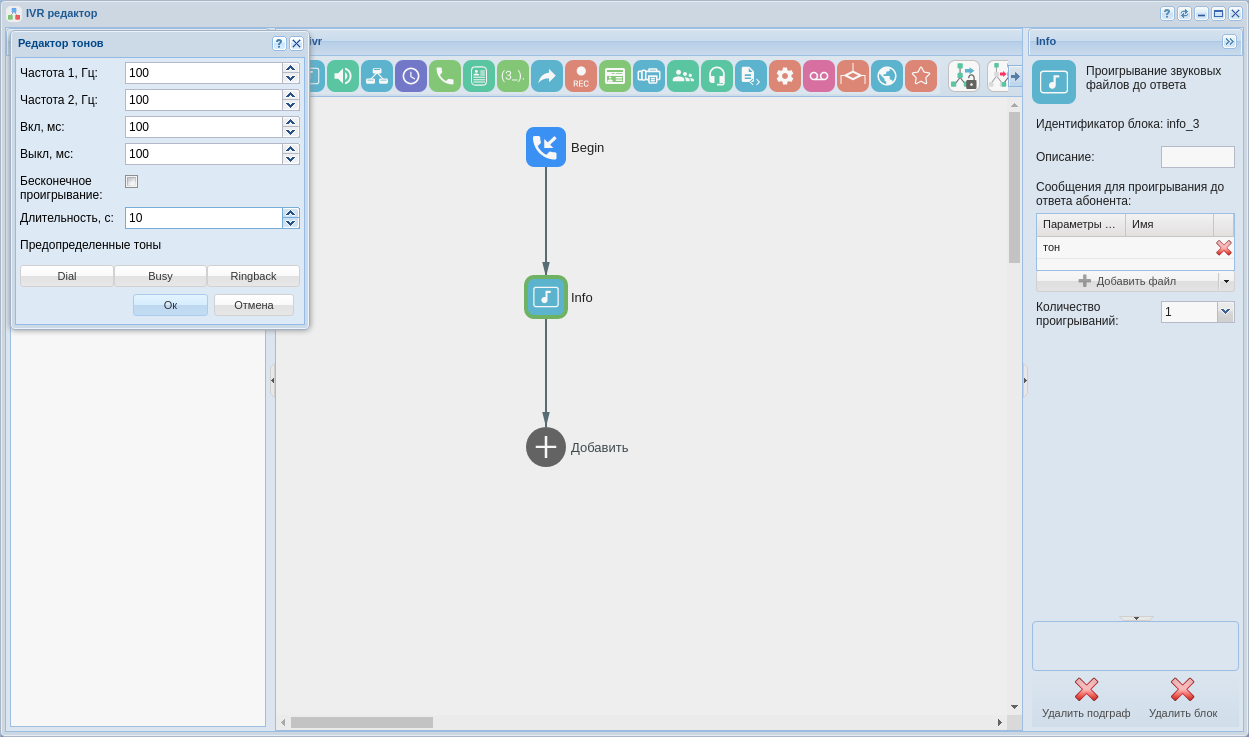Select the speaker playback block icon
The width and height of the screenshot is (1249, 737).
(x=343, y=76)
